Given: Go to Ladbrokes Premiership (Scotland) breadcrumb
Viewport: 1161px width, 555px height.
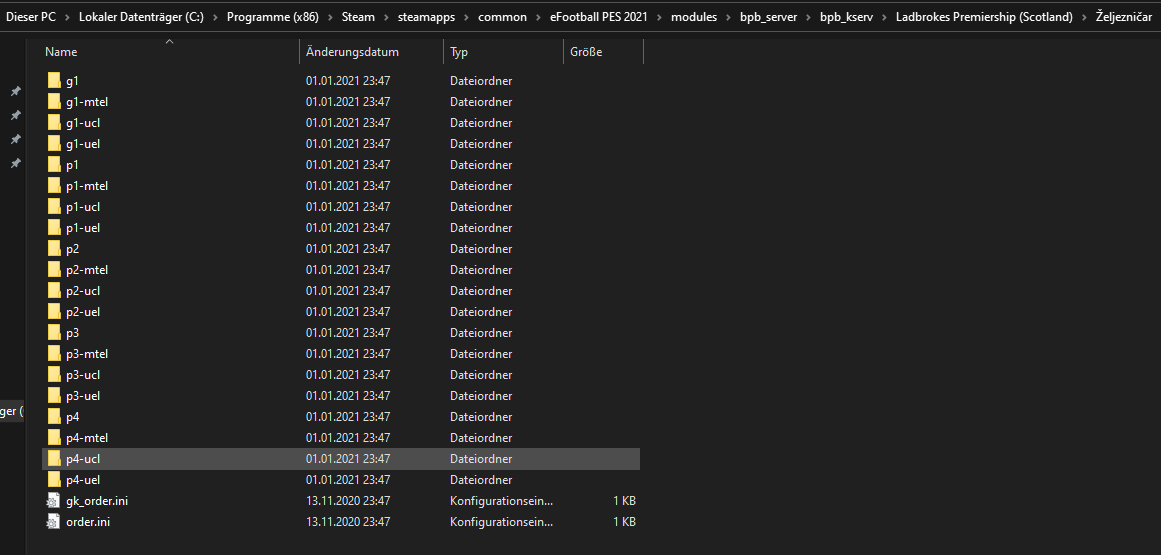Looking at the screenshot, I should [x=984, y=17].
